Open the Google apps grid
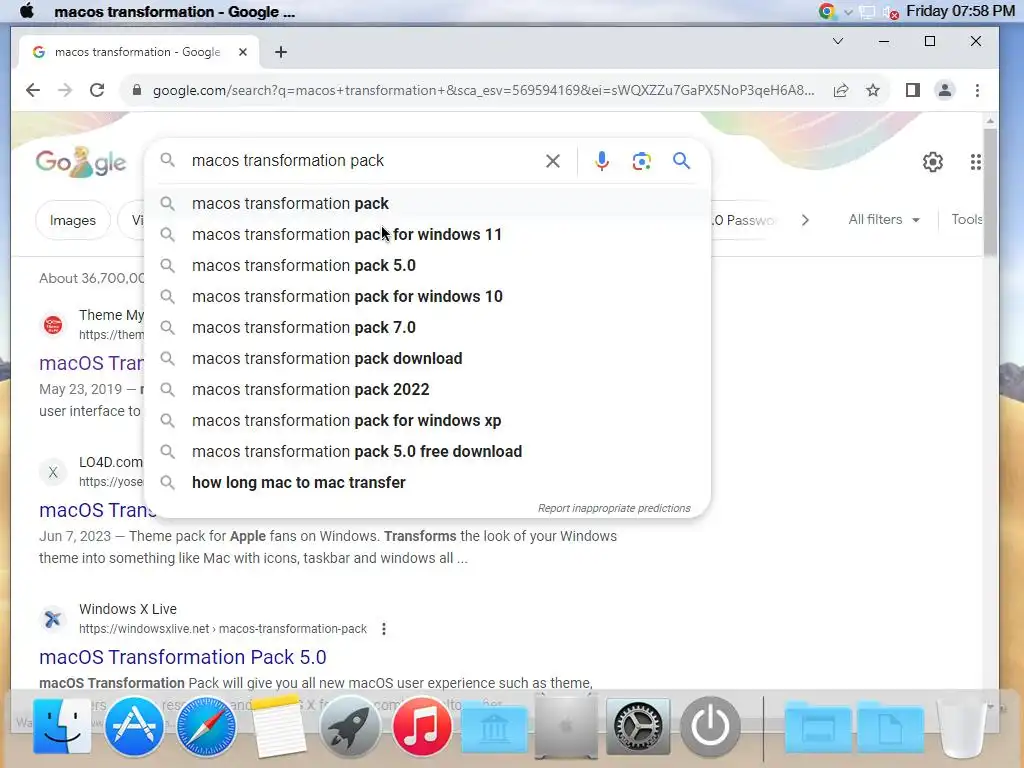The height and width of the screenshot is (768, 1024). (975, 162)
